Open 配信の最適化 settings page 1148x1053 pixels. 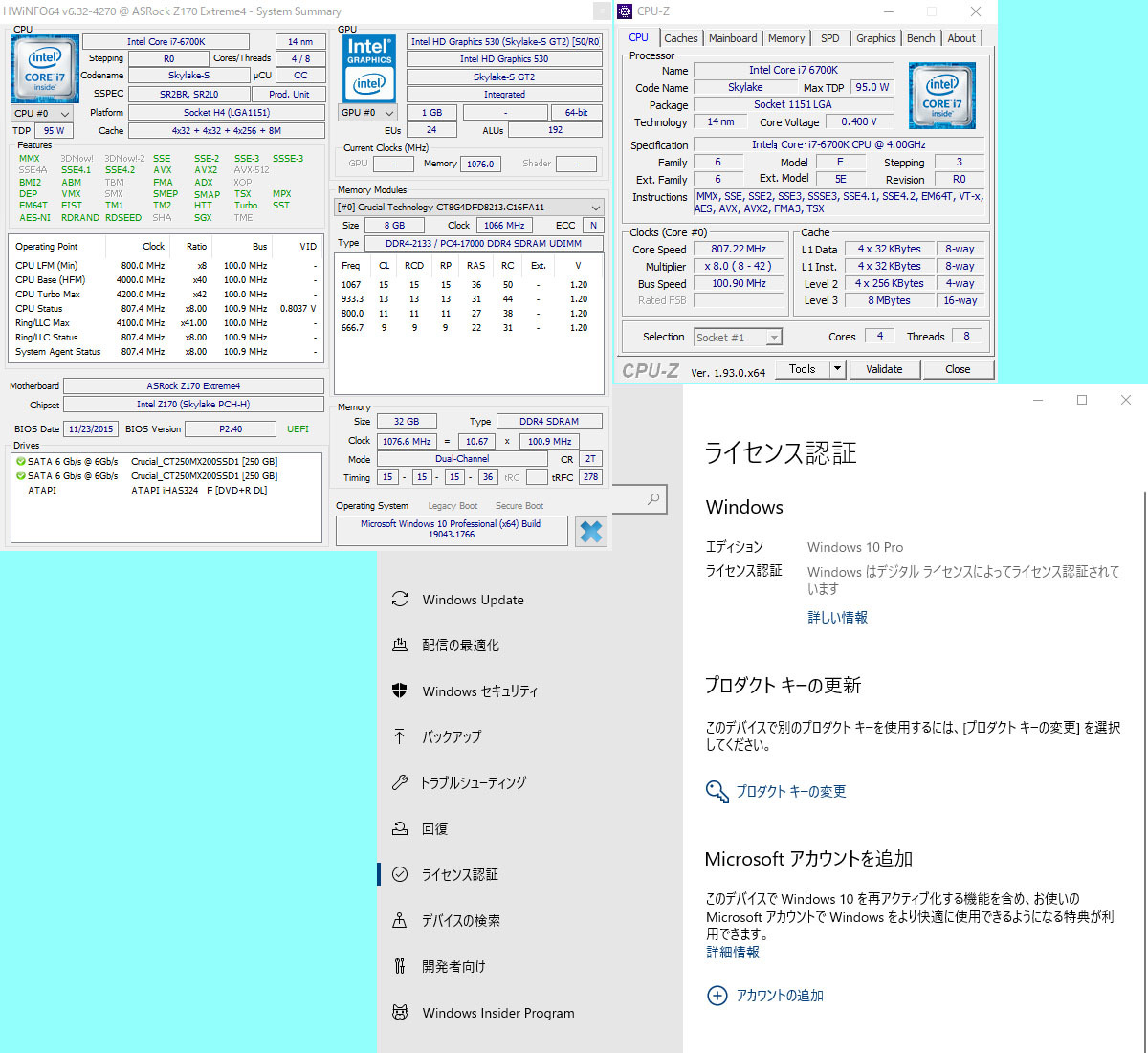coord(530,646)
